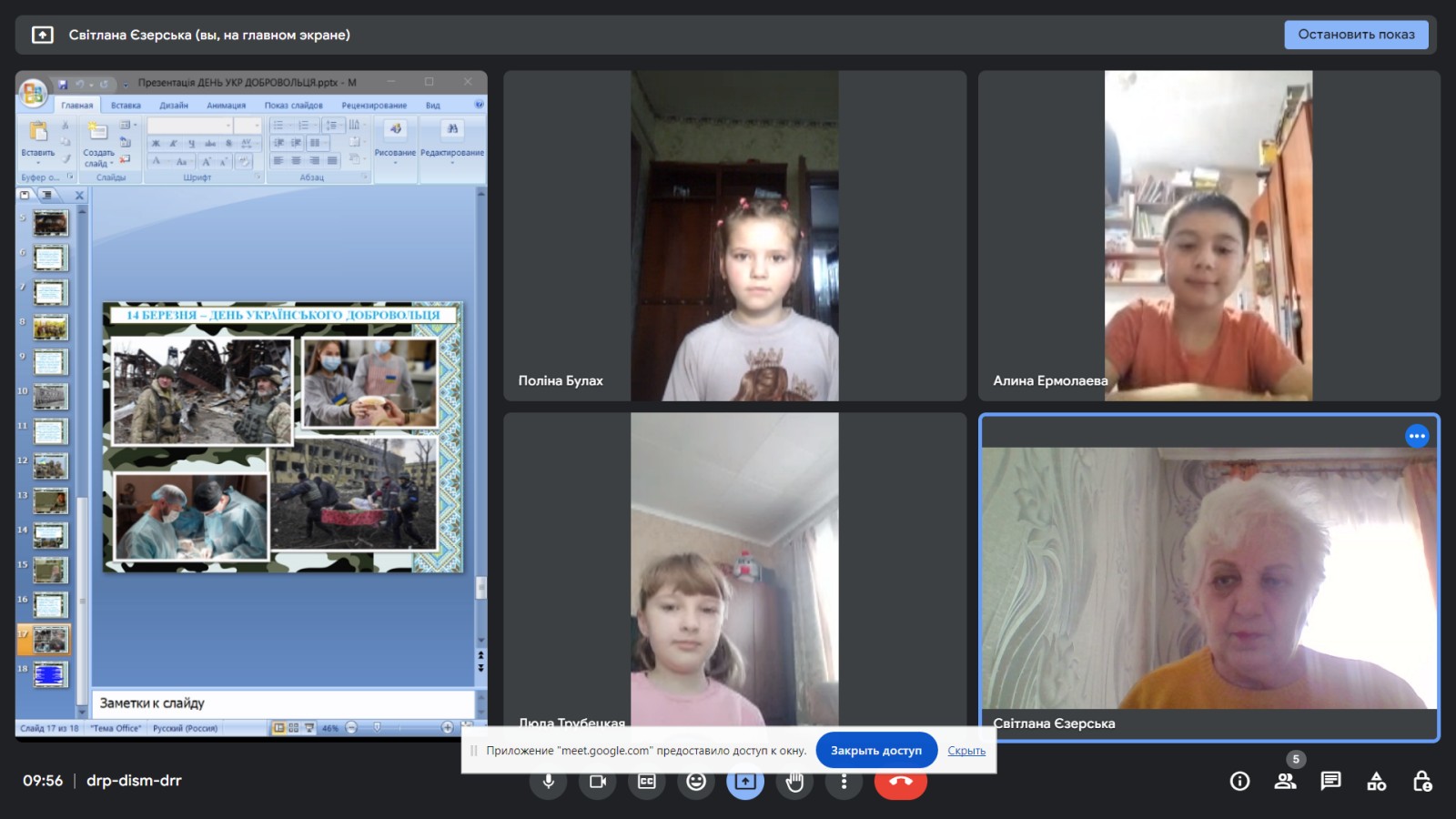Click the PowerPoint zoom slider handle

click(377, 728)
